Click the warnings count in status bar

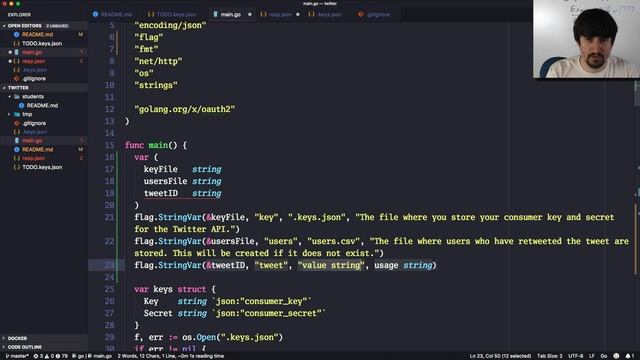point(50,356)
